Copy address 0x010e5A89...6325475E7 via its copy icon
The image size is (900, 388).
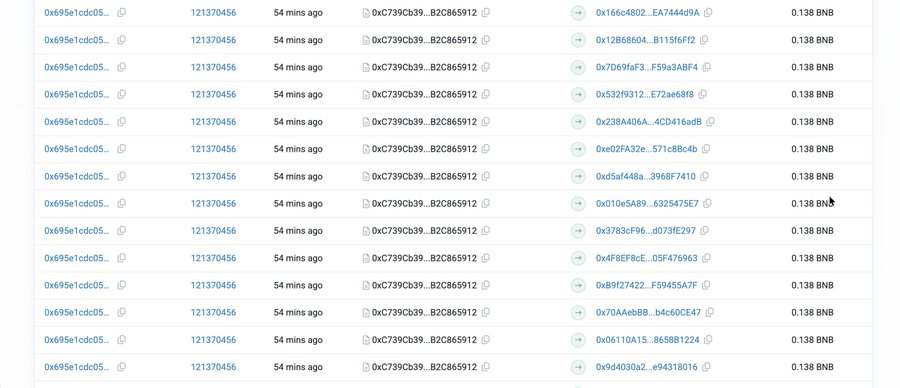click(708, 203)
